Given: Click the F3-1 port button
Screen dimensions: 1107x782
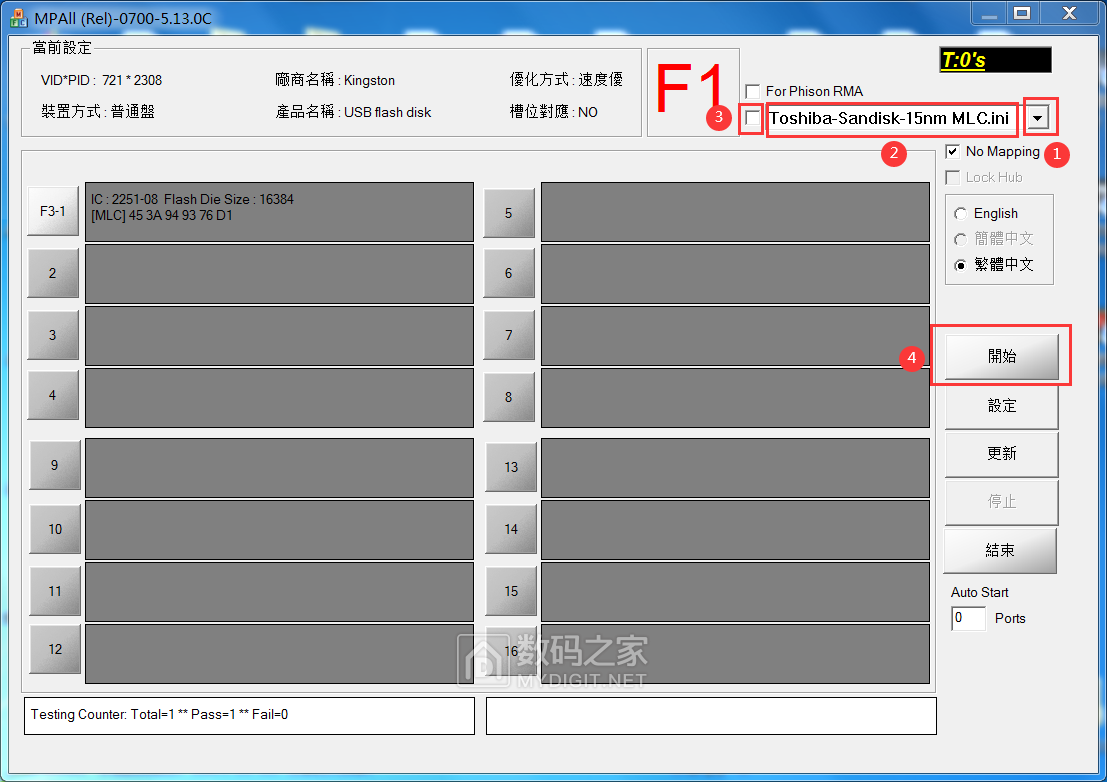Looking at the screenshot, I should tap(53, 211).
